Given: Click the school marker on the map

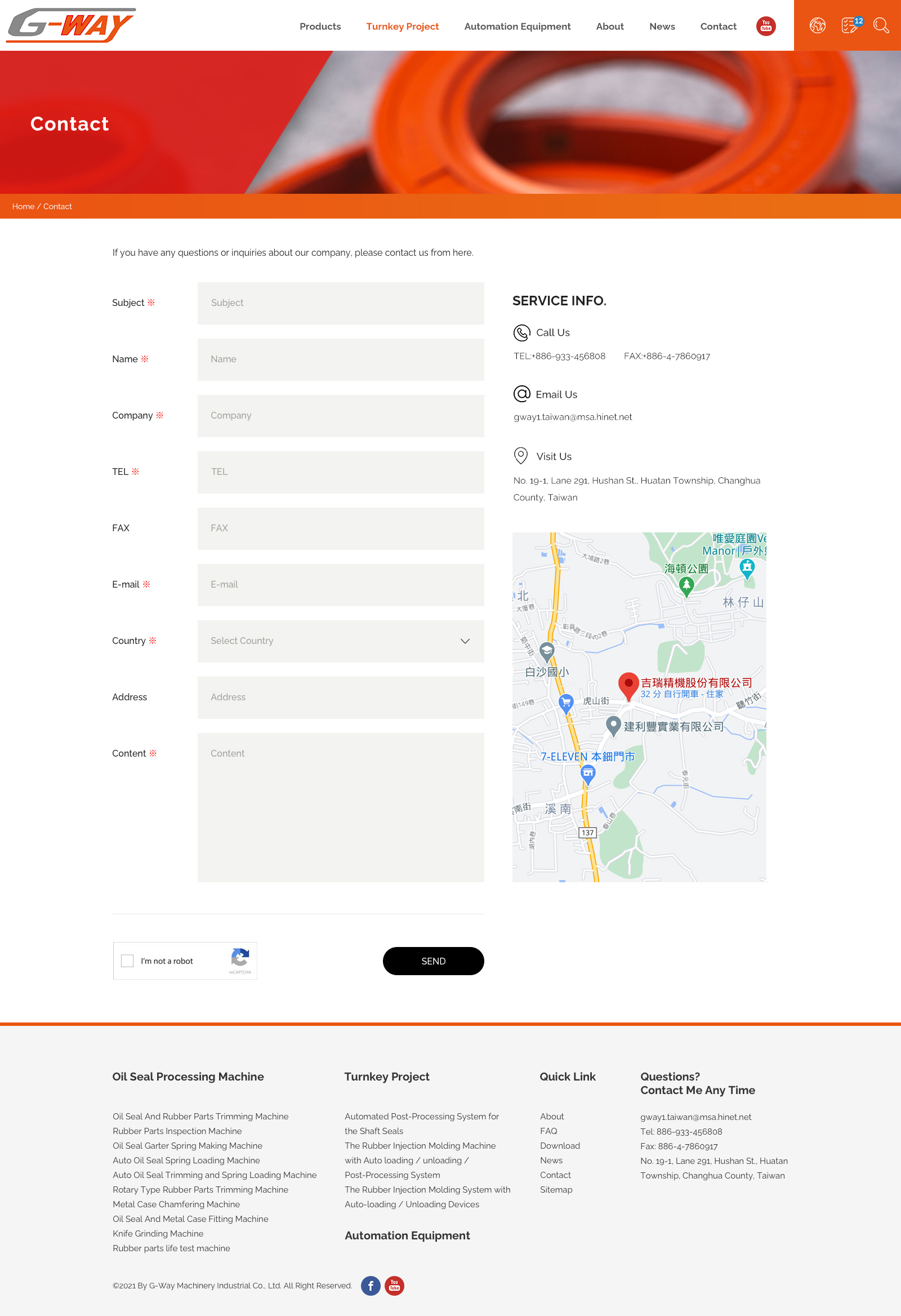Looking at the screenshot, I should click(547, 652).
